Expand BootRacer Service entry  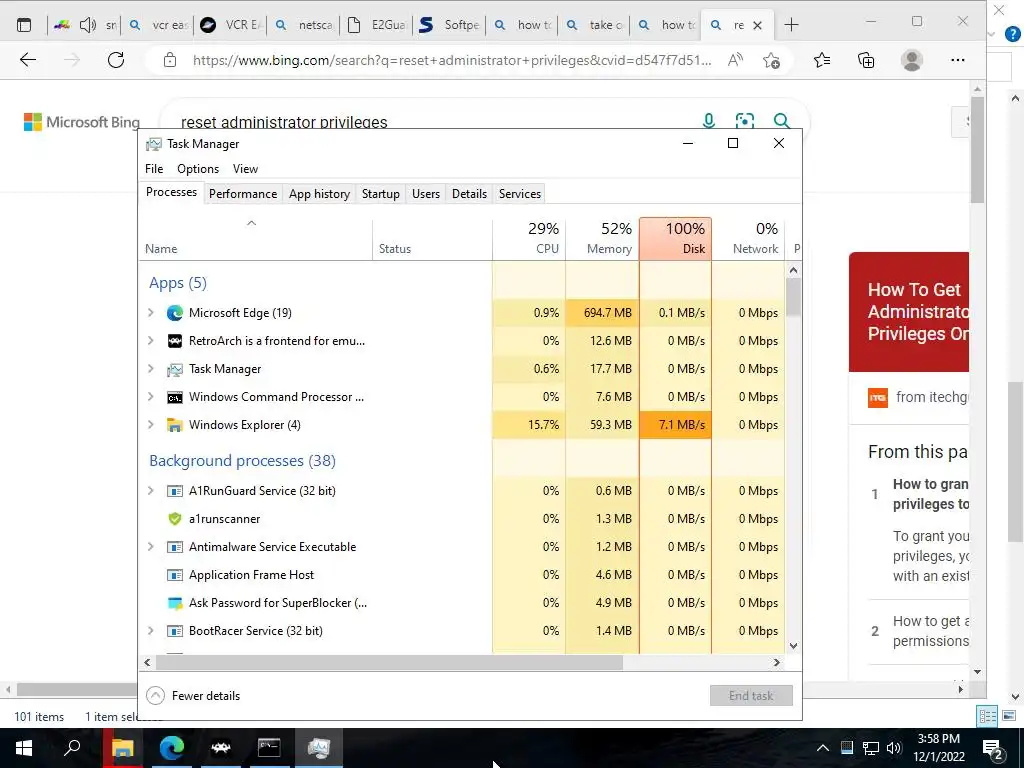click(151, 632)
